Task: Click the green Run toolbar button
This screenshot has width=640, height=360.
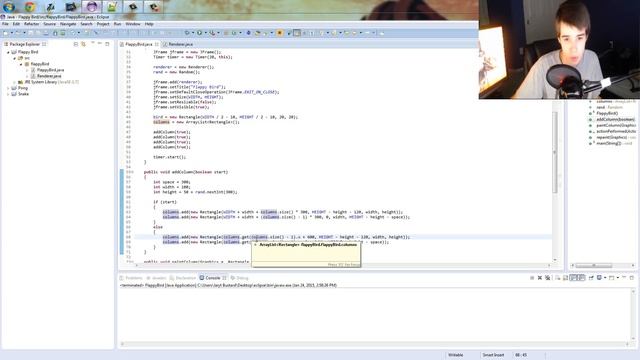Action: pyautogui.click(x=200, y=33)
